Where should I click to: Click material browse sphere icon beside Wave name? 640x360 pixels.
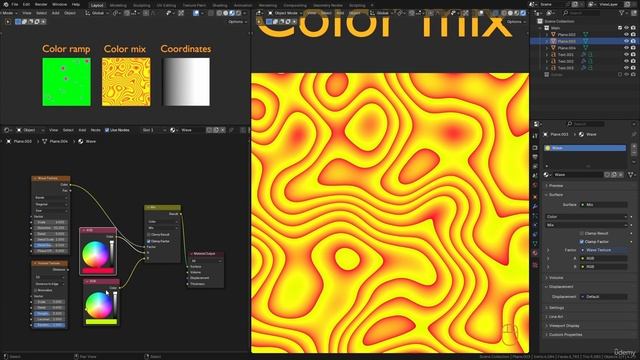pos(547,175)
